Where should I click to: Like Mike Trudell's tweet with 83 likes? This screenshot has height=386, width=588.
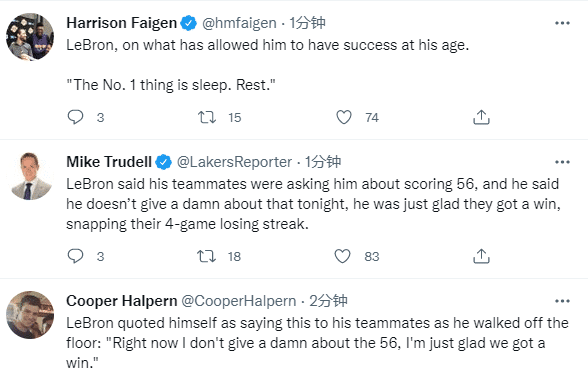342,256
